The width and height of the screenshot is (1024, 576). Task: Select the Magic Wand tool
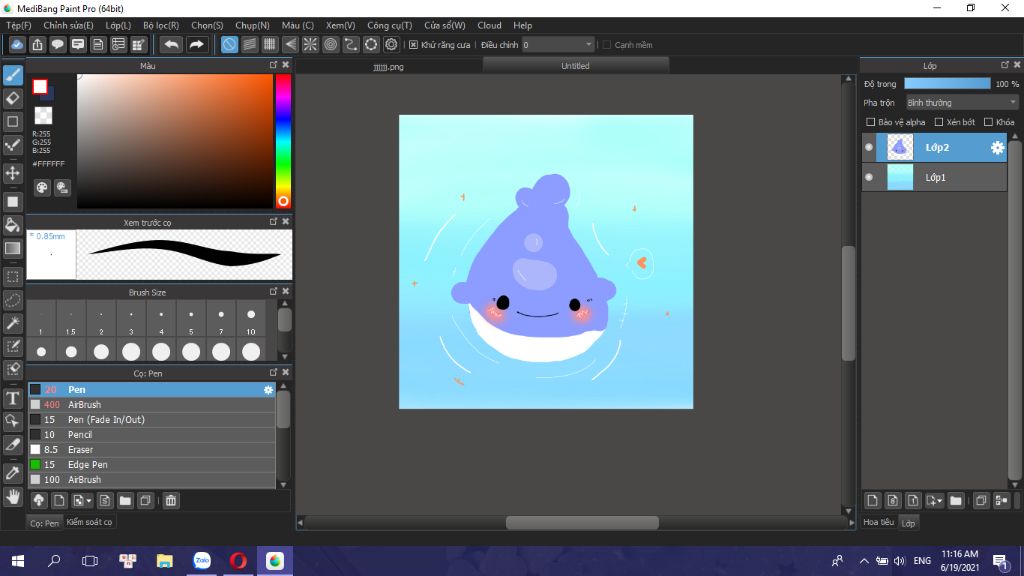13,323
